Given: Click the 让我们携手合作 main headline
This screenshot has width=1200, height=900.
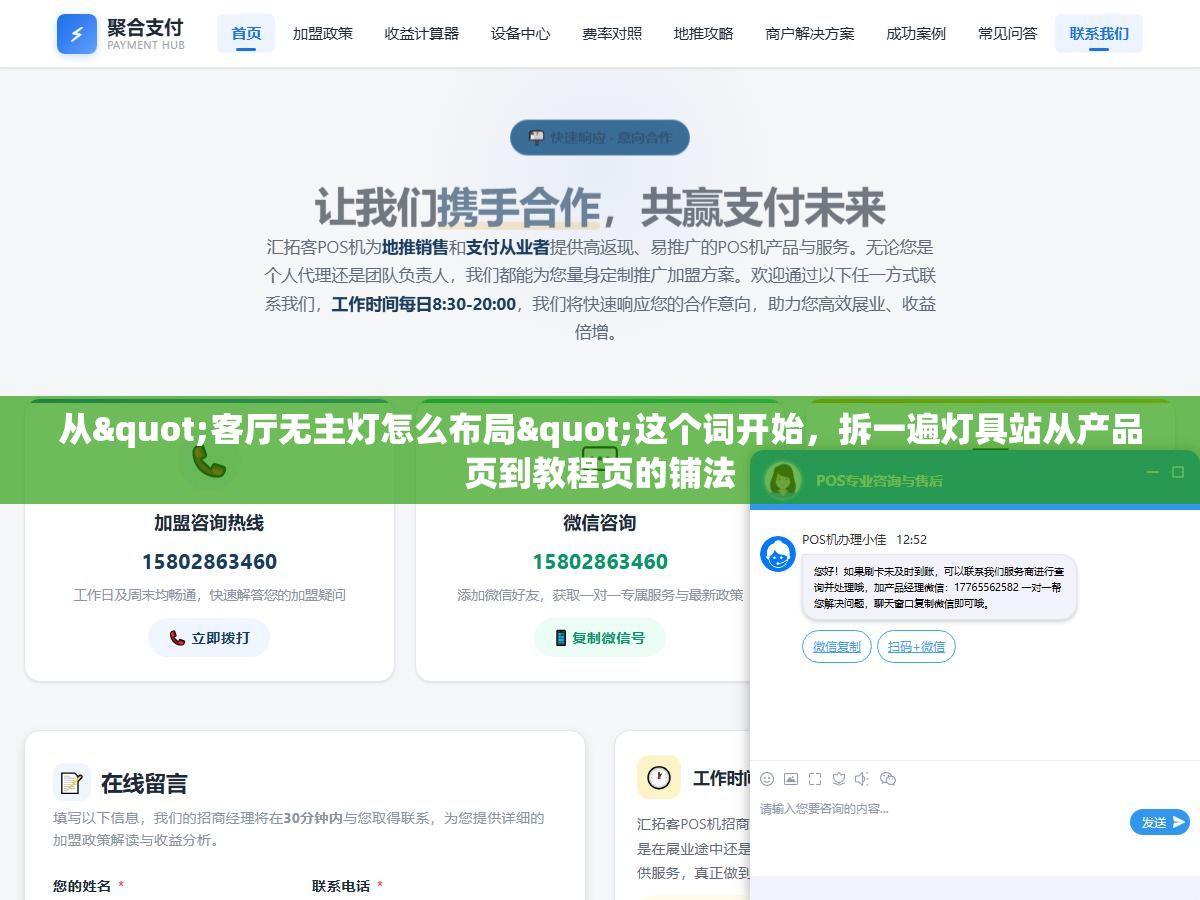Looking at the screenshot, I should pos(600,207).
